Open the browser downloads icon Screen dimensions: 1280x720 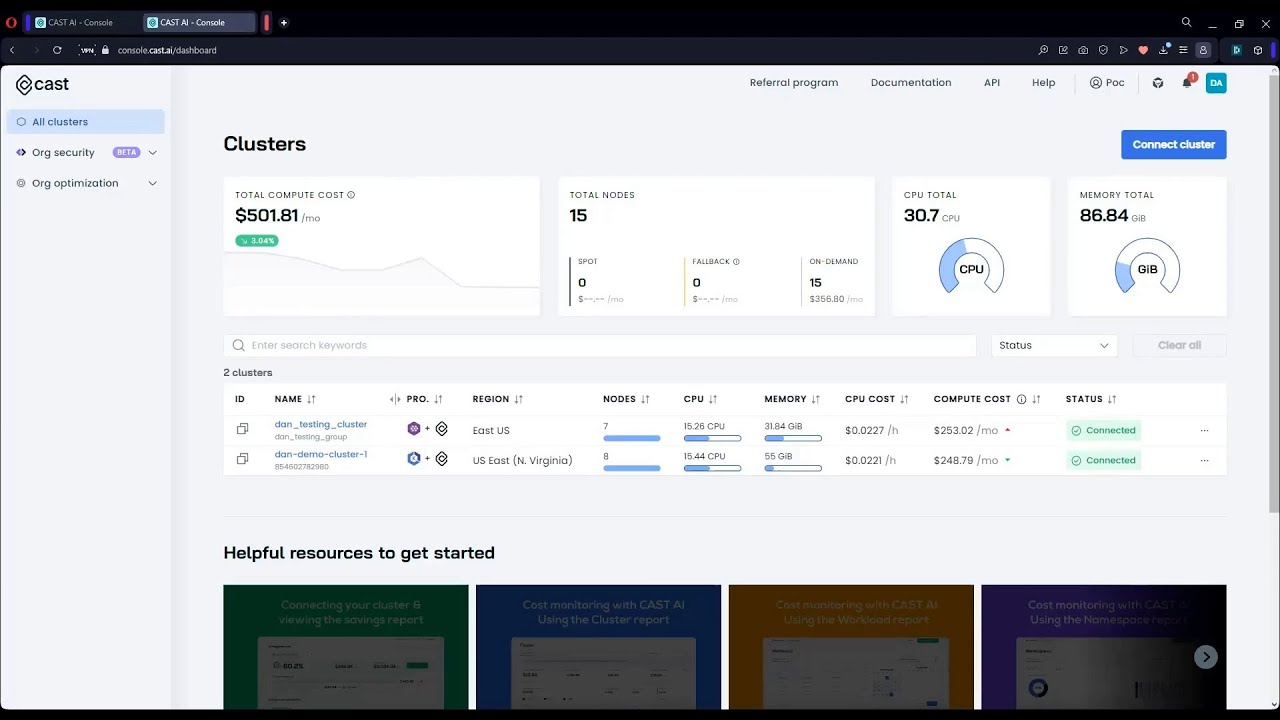1164,50
